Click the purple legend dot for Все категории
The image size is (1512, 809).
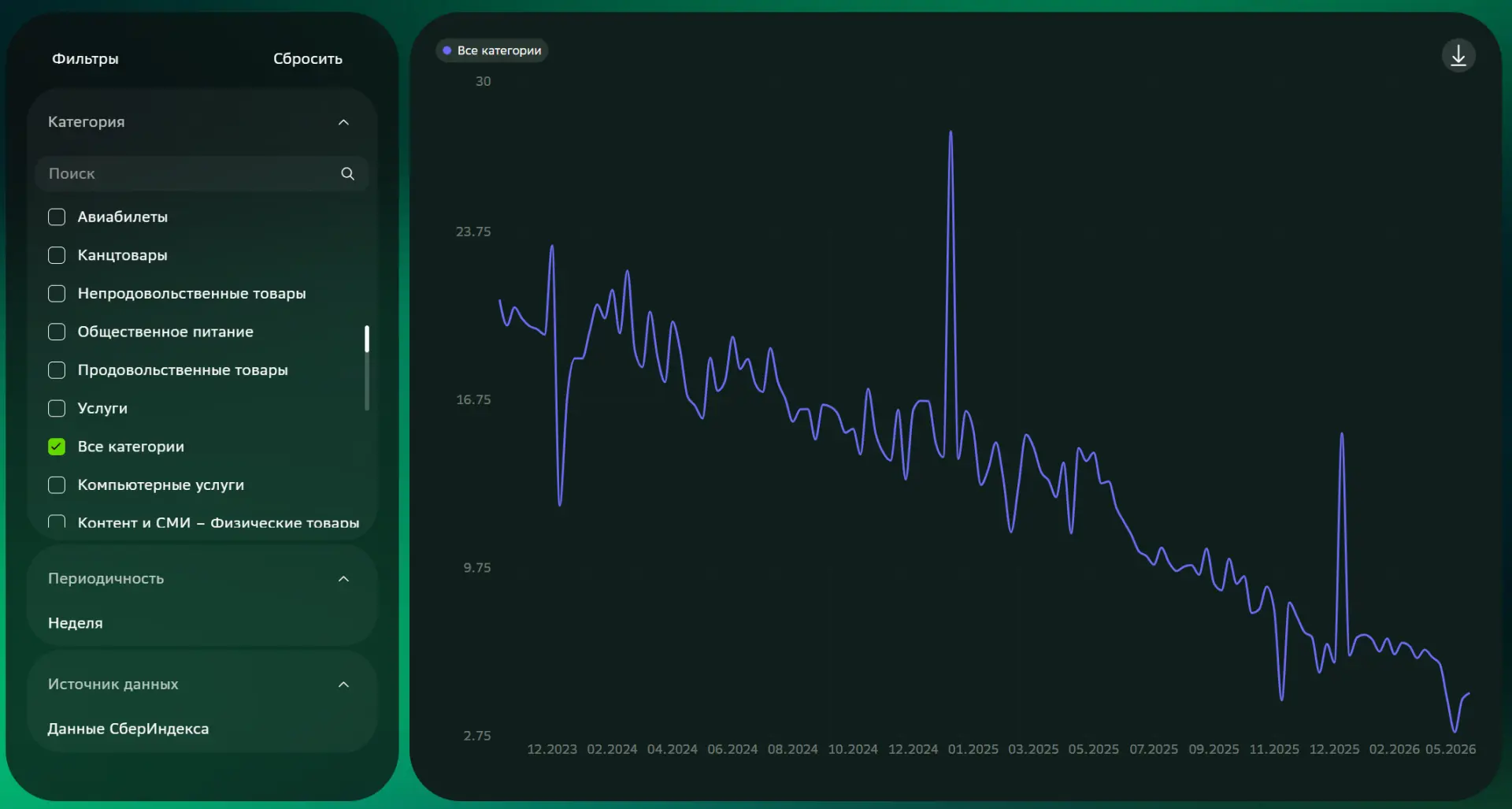(447, 50)
